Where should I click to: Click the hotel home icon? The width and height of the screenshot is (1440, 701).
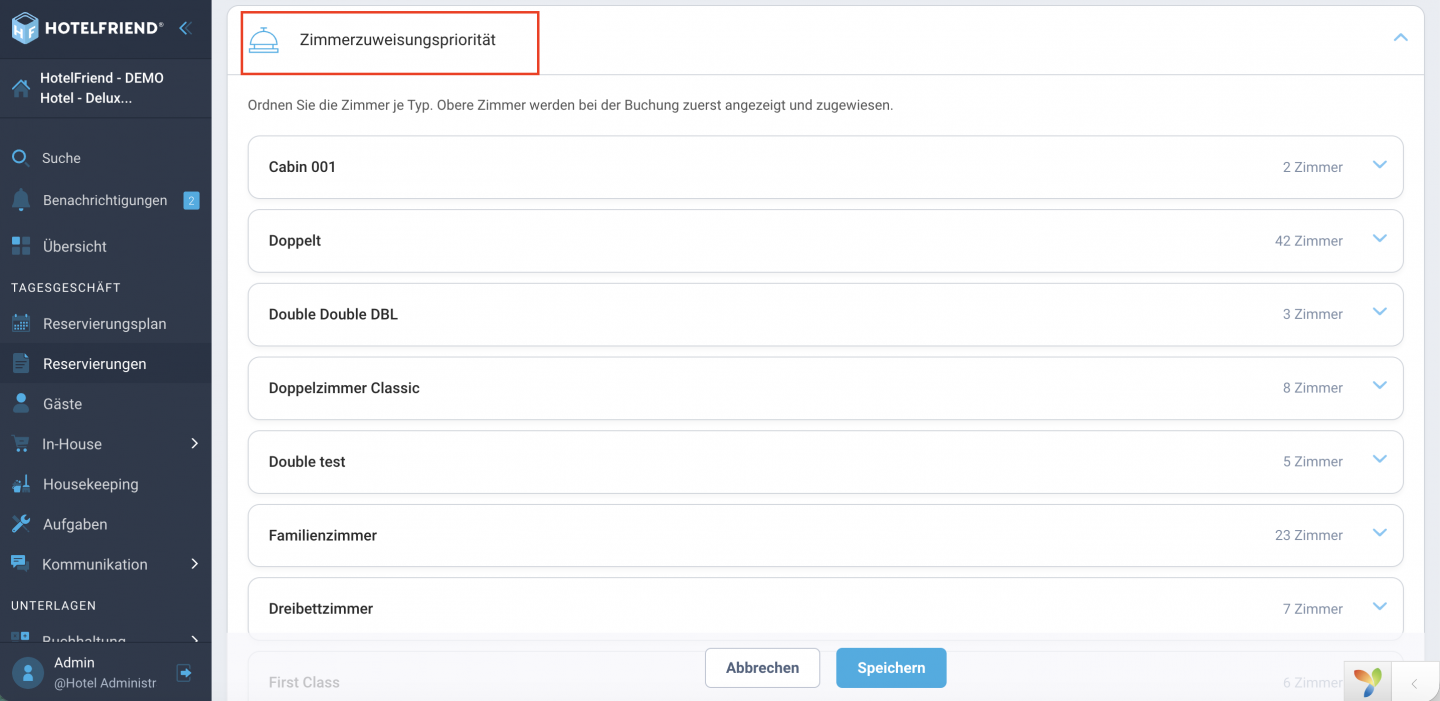pyautogui.click(x=20, y=88)
